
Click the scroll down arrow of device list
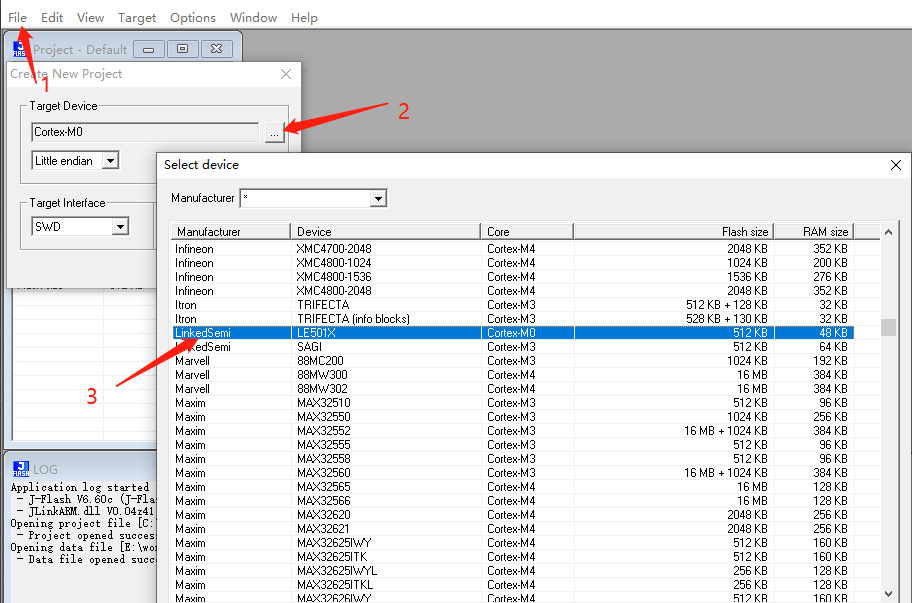point(888,594)
